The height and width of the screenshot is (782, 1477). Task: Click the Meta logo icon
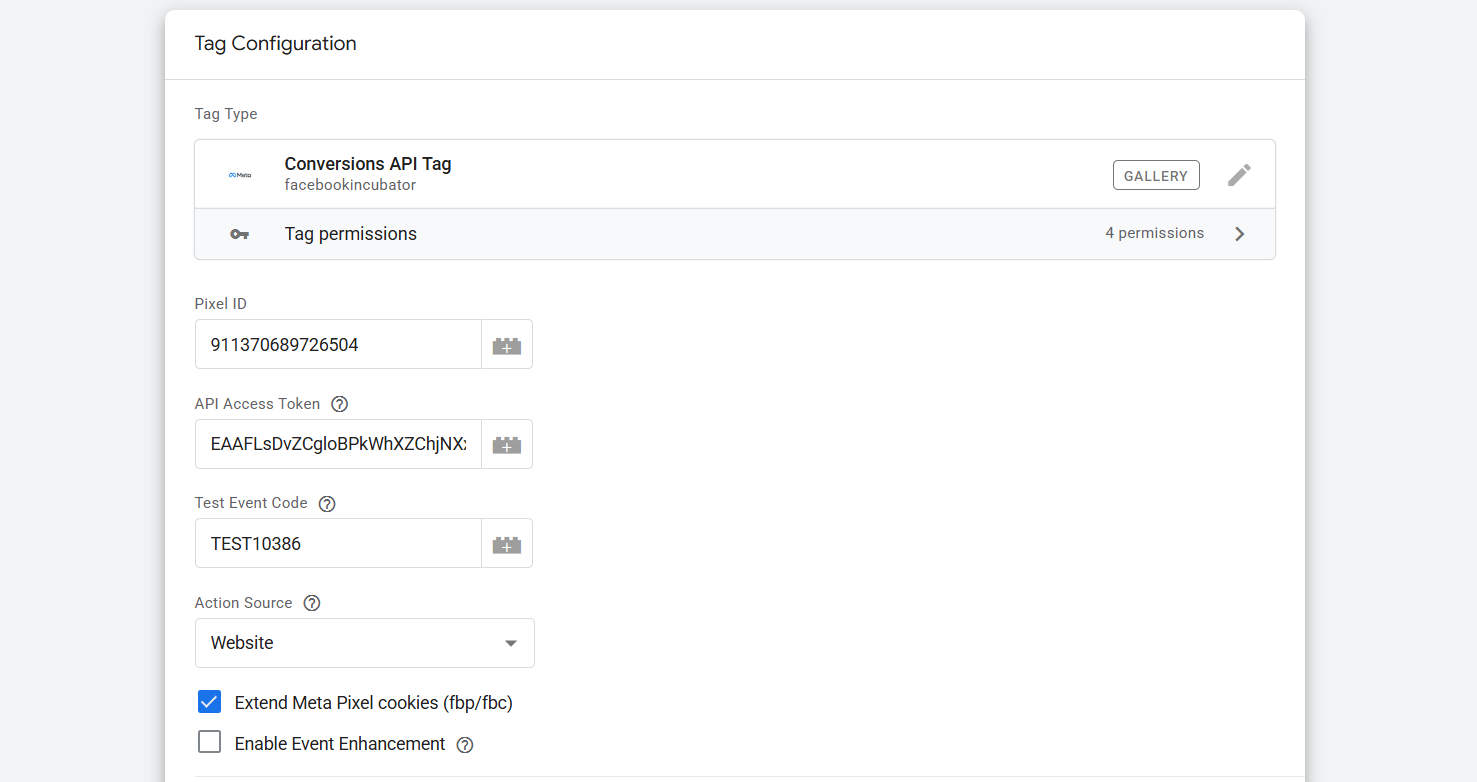point(239,175)
